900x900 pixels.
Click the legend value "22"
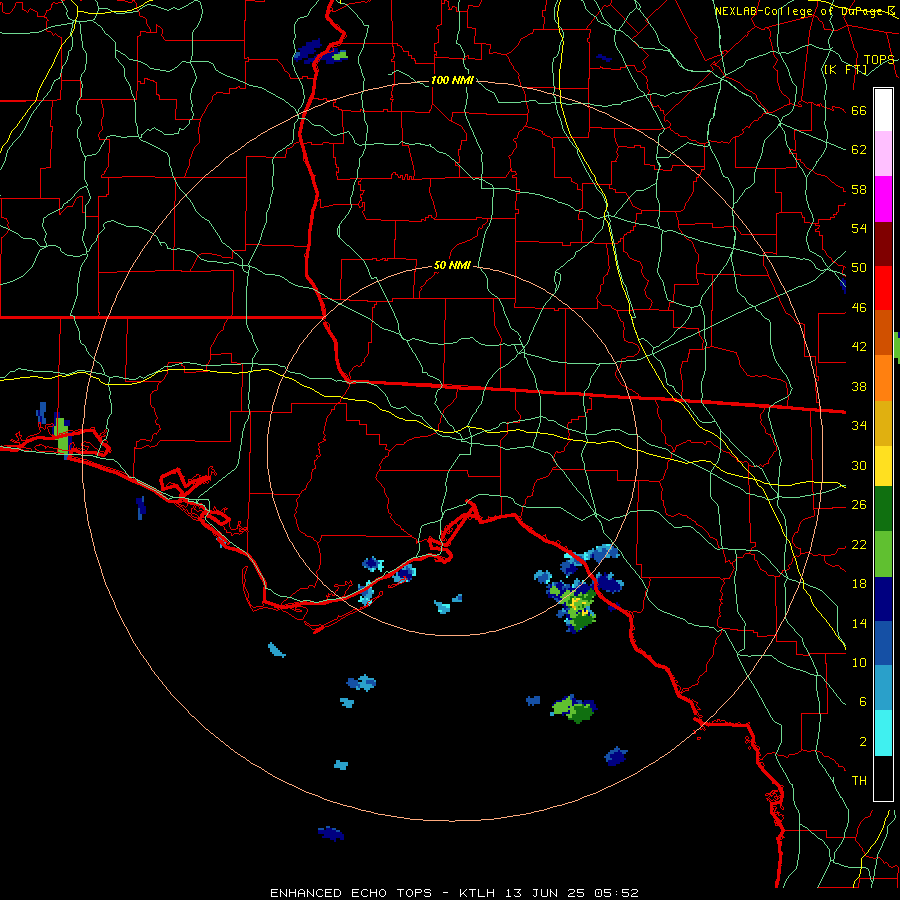point(859,544)
